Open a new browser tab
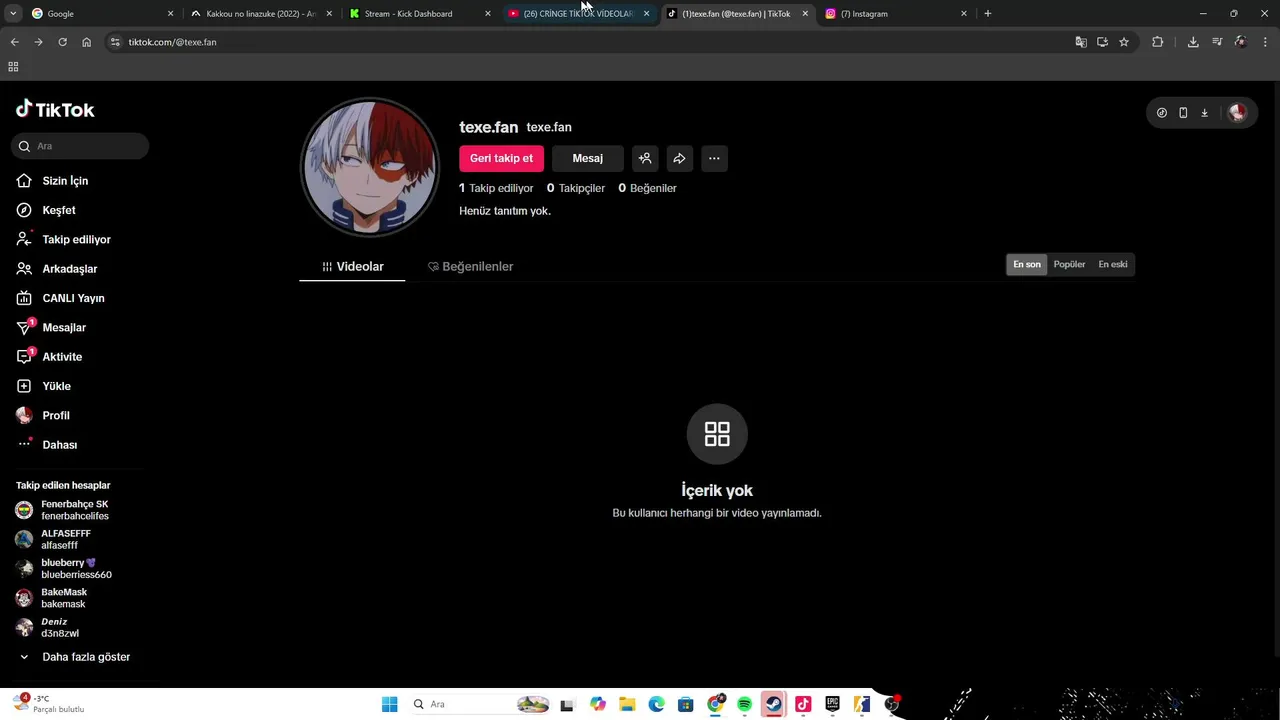This screenshot has width=1280, height=720. point(988,14)
